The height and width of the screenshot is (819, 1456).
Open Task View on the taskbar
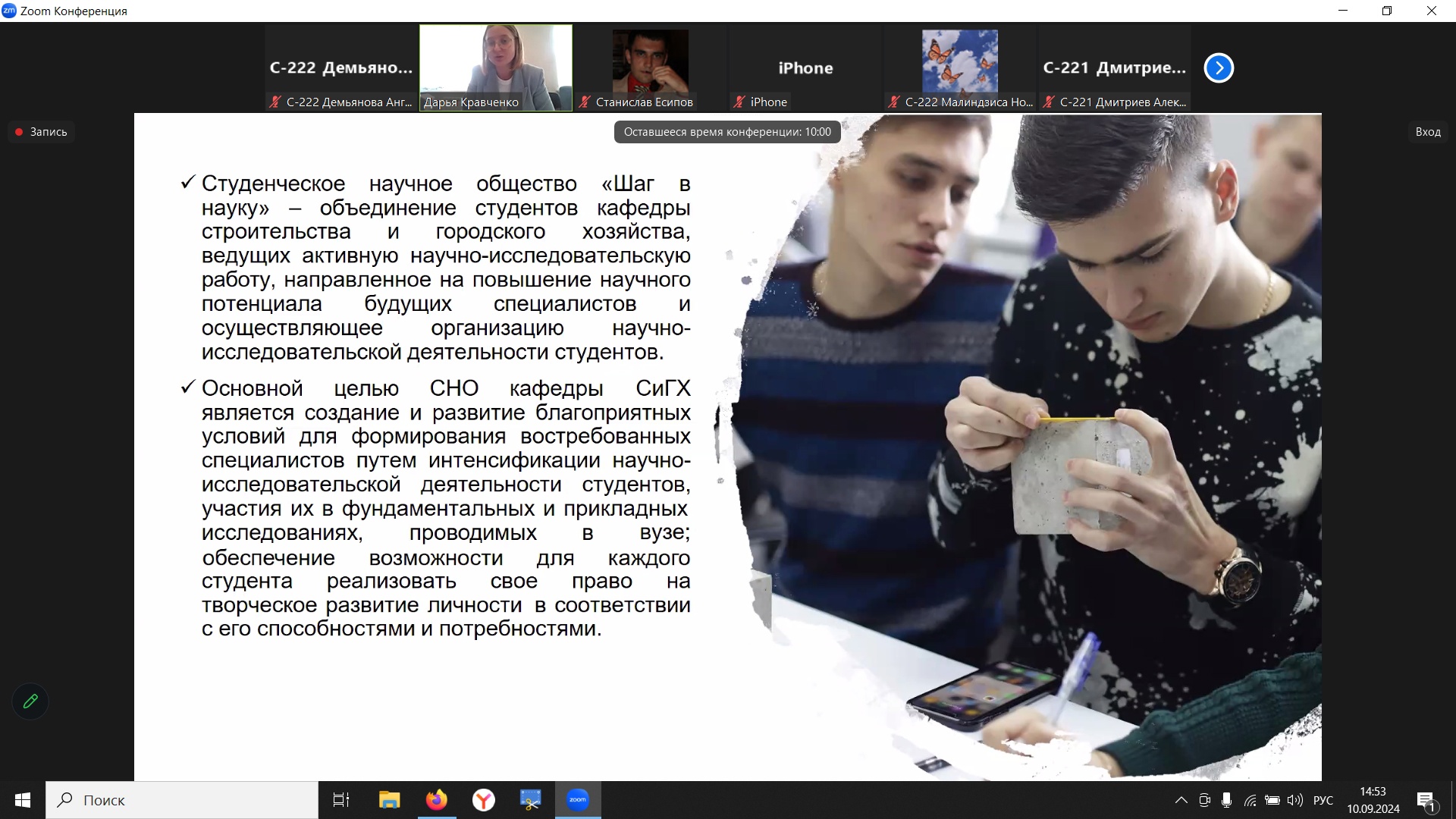click(341, 800)
